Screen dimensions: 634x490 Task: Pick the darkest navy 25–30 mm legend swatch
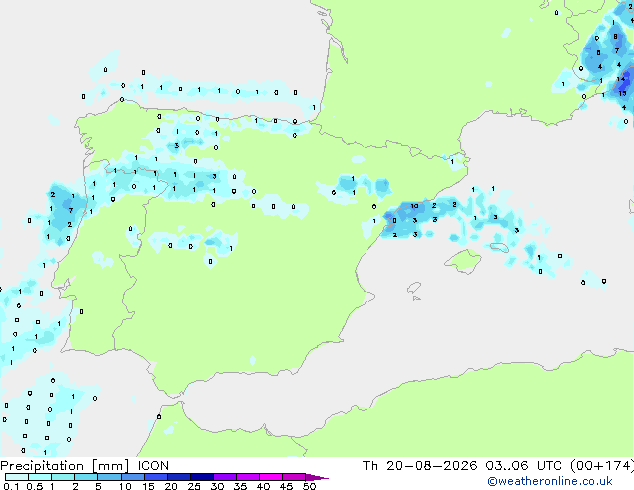click(202, 477)
